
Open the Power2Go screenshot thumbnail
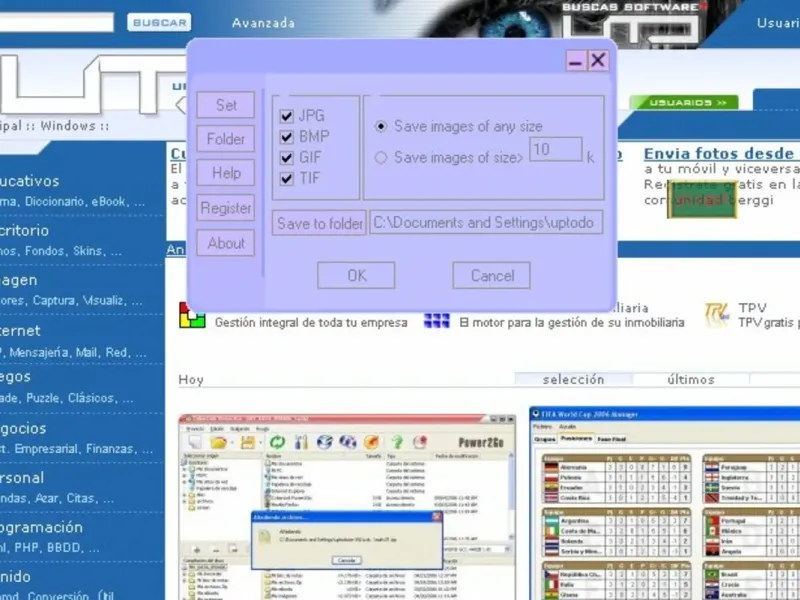pyautogui.click(x=347, y=507)
